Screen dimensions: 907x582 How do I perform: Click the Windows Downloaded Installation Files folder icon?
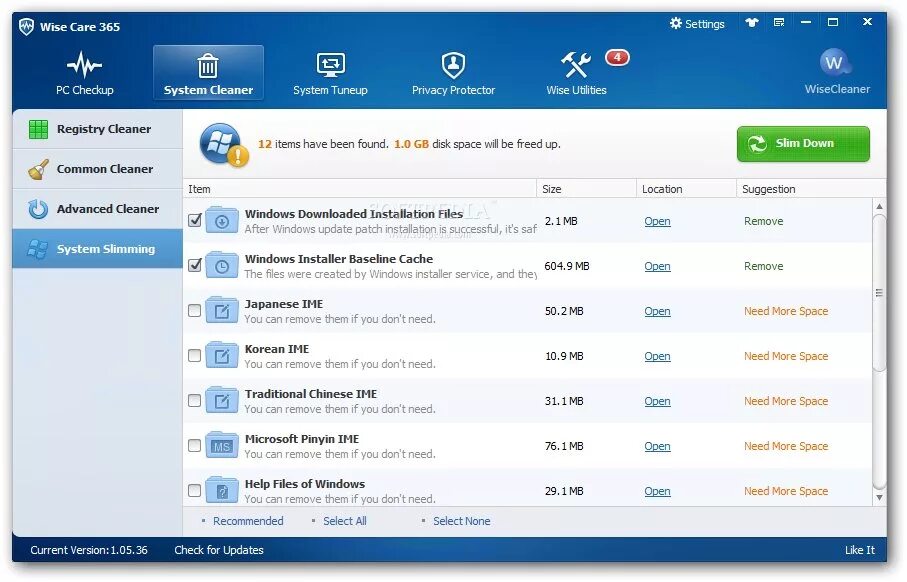point(222,220)
